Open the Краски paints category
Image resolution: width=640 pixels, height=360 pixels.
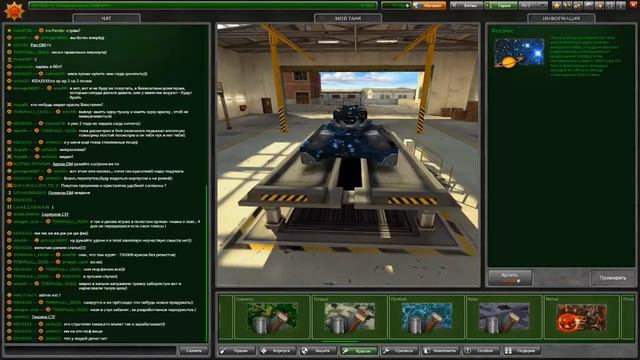pos(360,351)
